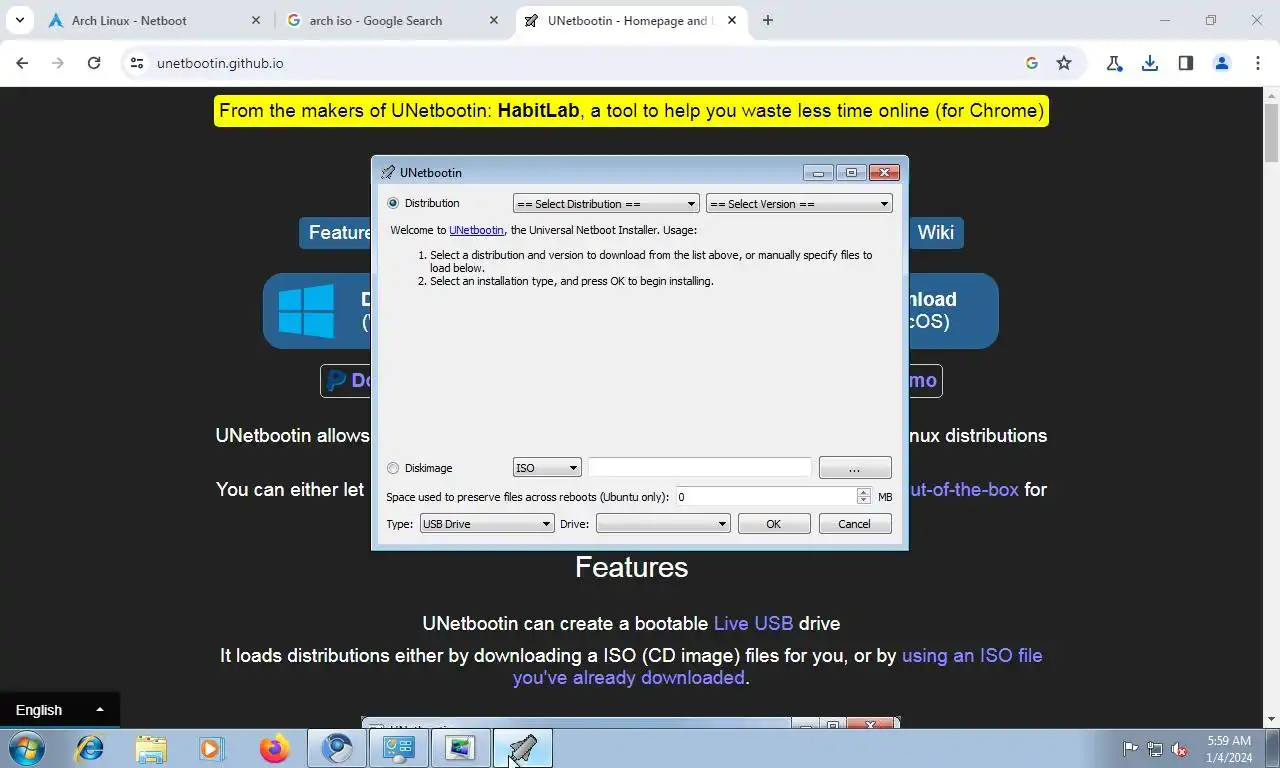Browse for disk image with ... button
Viewport: 1280px width, 768px height.
pos(855,468)
